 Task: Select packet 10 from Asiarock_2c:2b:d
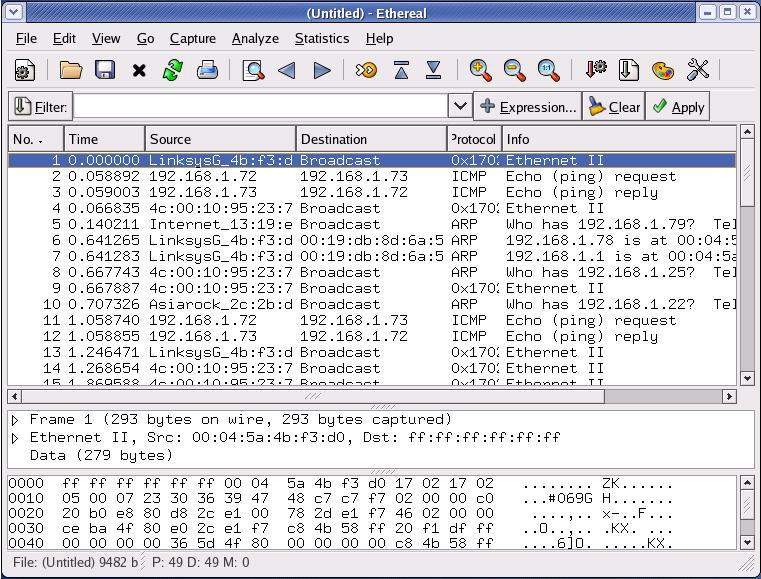point(372,304)
